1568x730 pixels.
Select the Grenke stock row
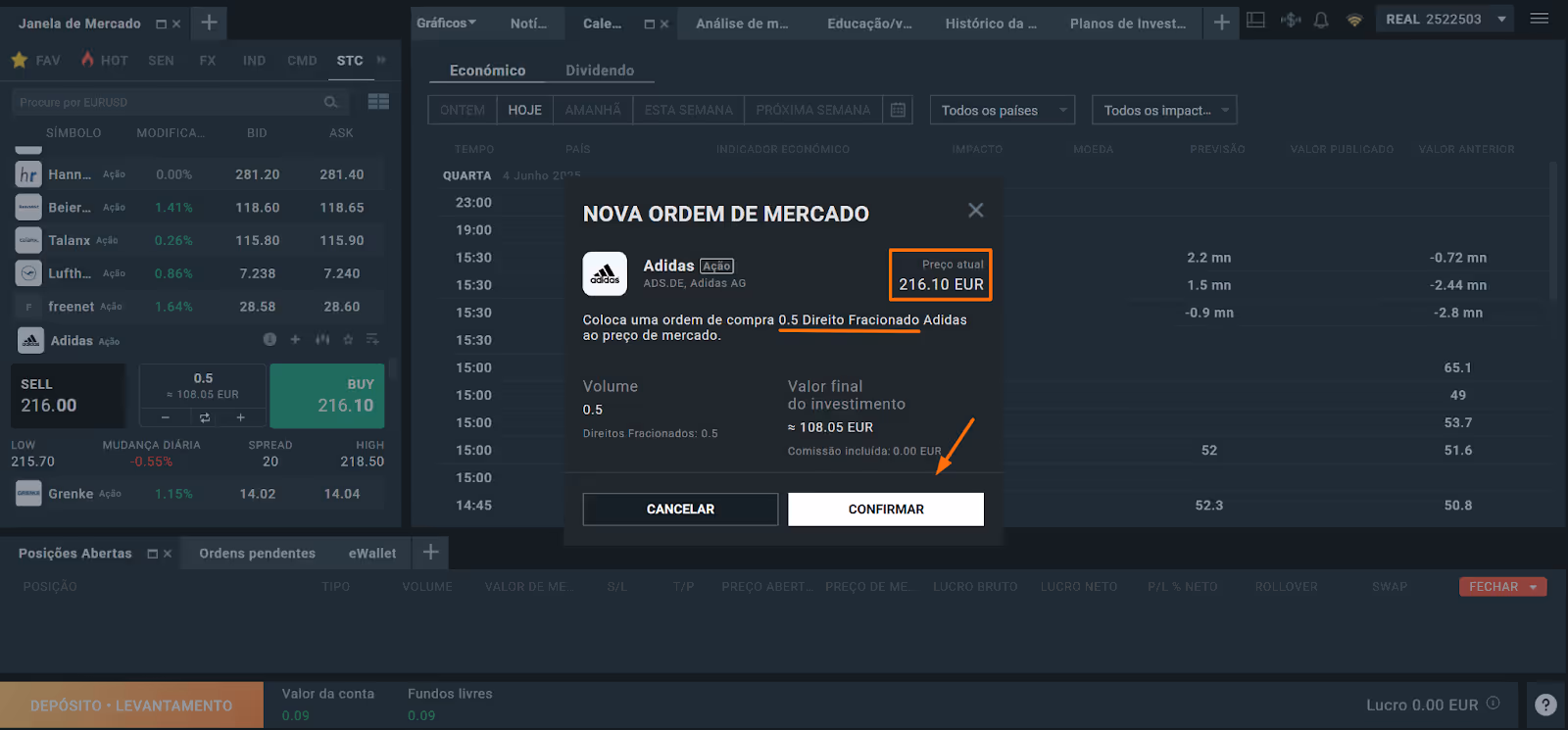tap(199, 494)
